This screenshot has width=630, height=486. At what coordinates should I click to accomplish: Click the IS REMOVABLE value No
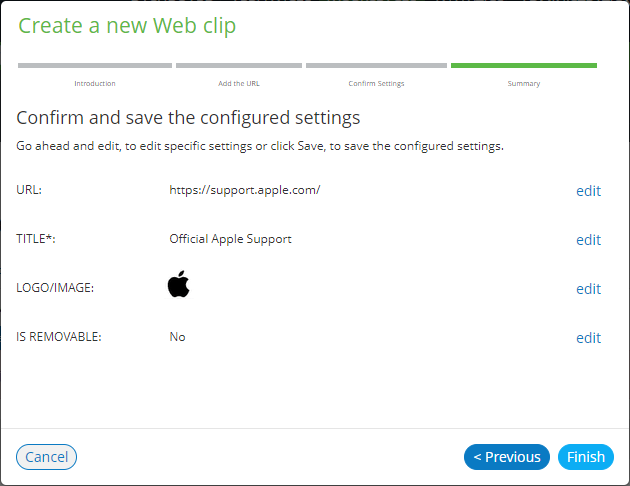[x=177, y=337]
